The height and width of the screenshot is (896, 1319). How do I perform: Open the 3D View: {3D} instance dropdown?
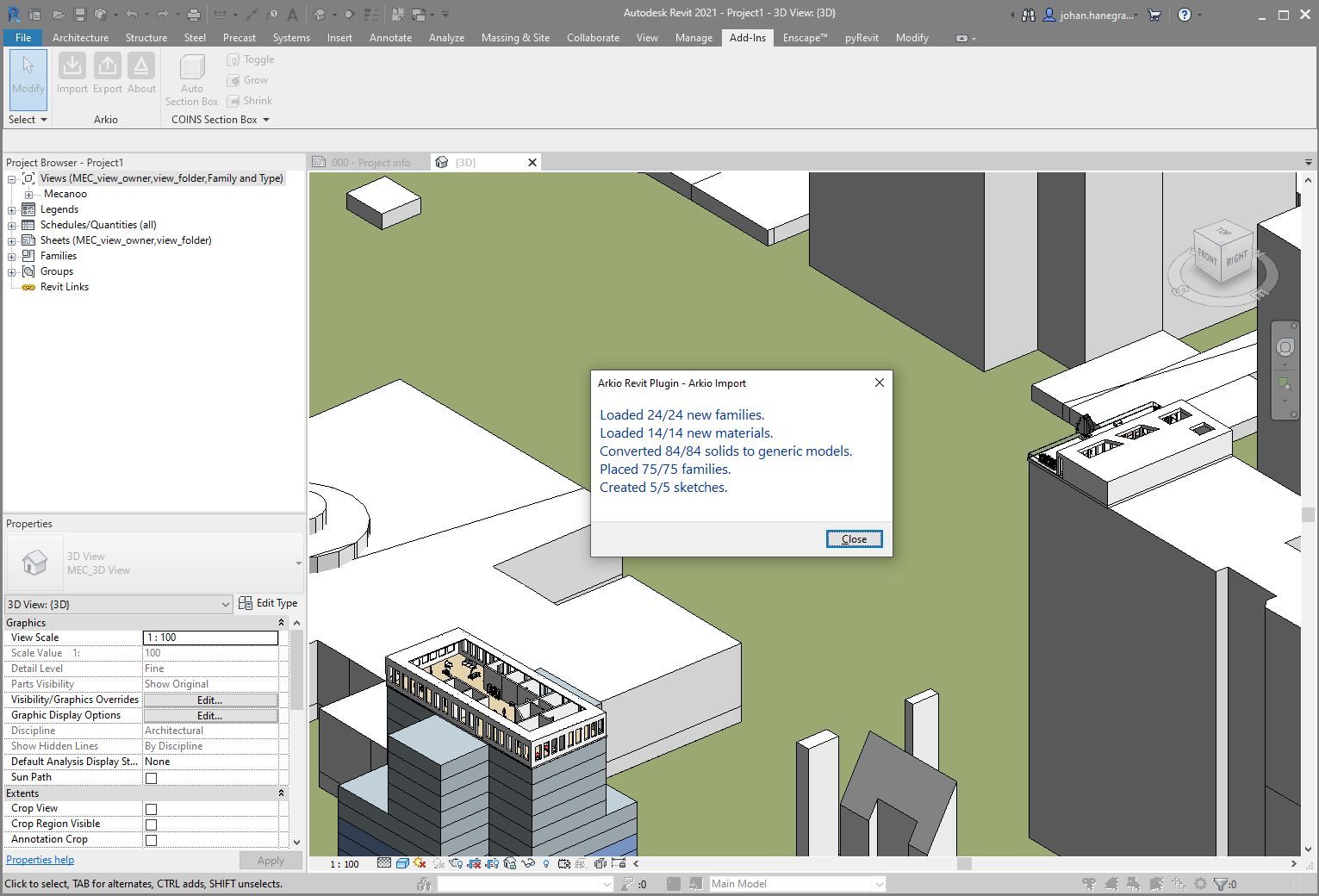pos(119,604)
